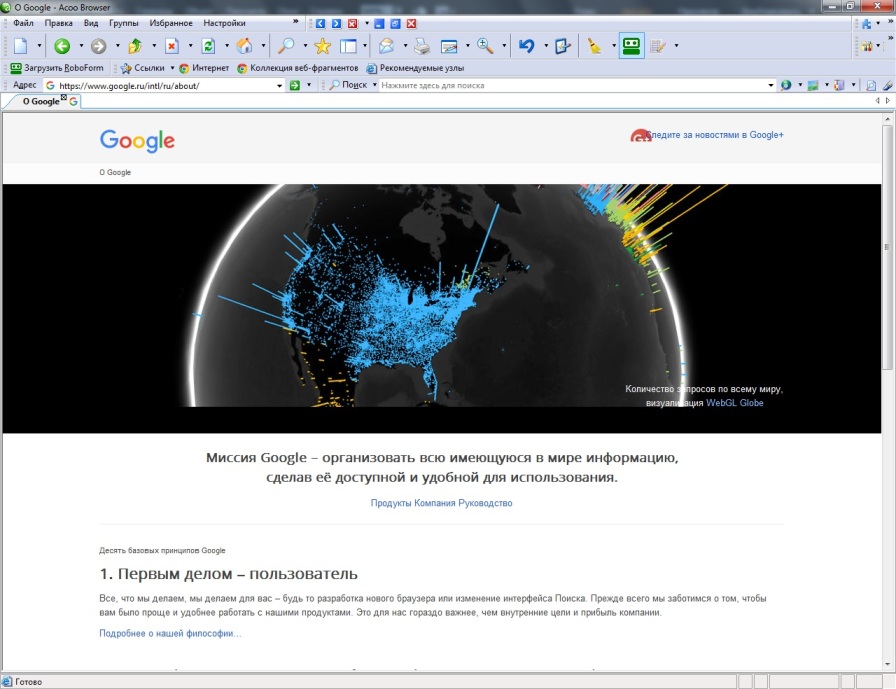The width and height of the screenshot is (896, 689).
Task: Click the Компания link
Action: pyautogui.click(x=435, y=503)
